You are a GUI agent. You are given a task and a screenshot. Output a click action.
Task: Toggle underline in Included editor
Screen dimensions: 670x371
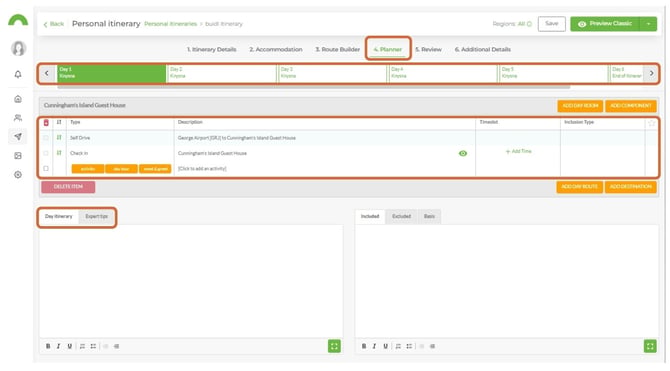(x=385, y=346)
